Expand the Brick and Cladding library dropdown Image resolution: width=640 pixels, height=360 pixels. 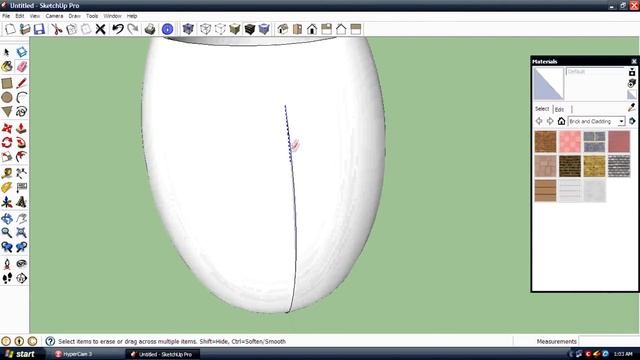point(621,121)
